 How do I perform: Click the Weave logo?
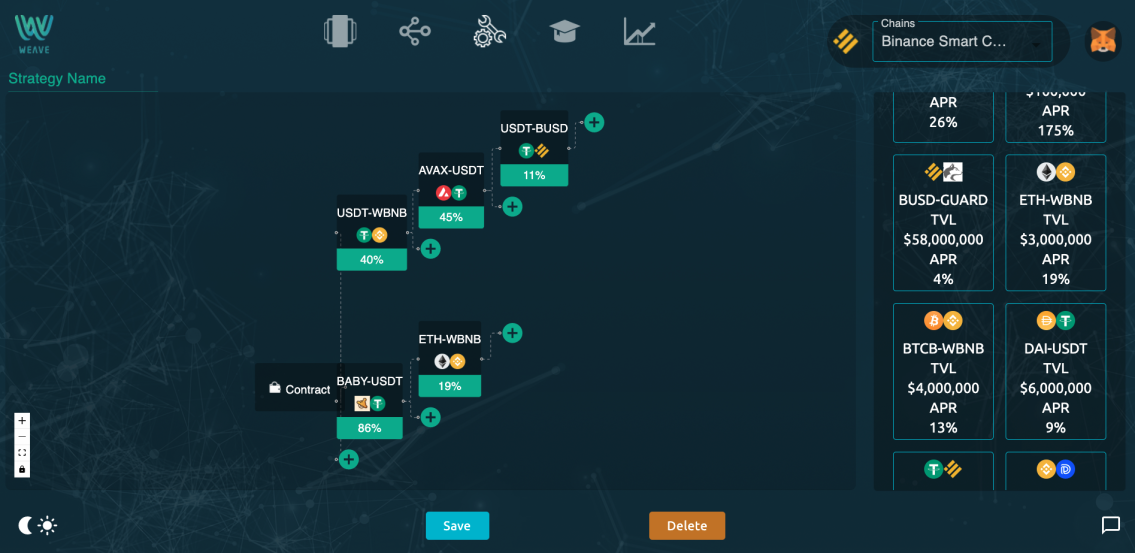click(34, 33)
